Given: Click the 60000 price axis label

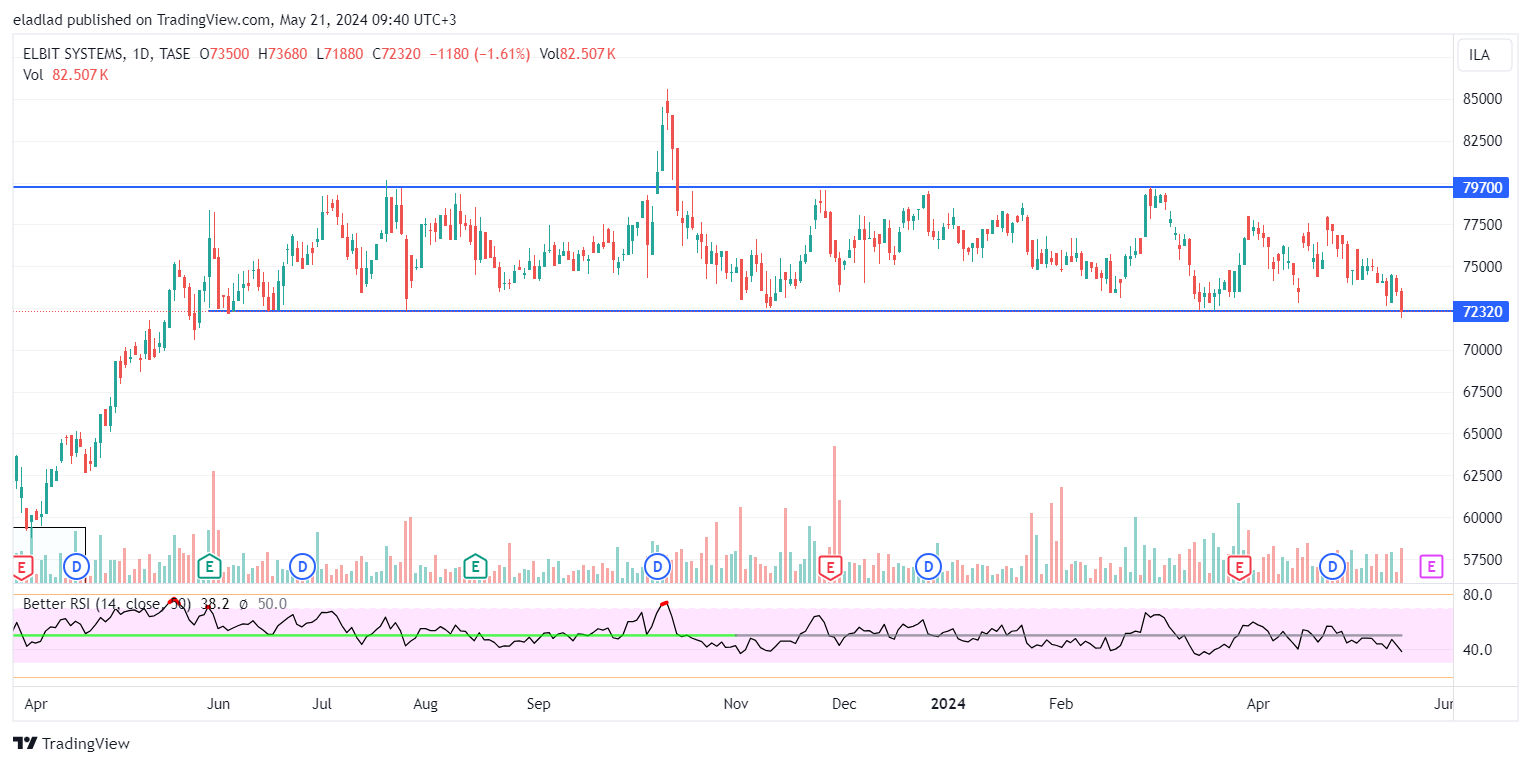Looking at the screenshot, I should [x=1482, y=518].
